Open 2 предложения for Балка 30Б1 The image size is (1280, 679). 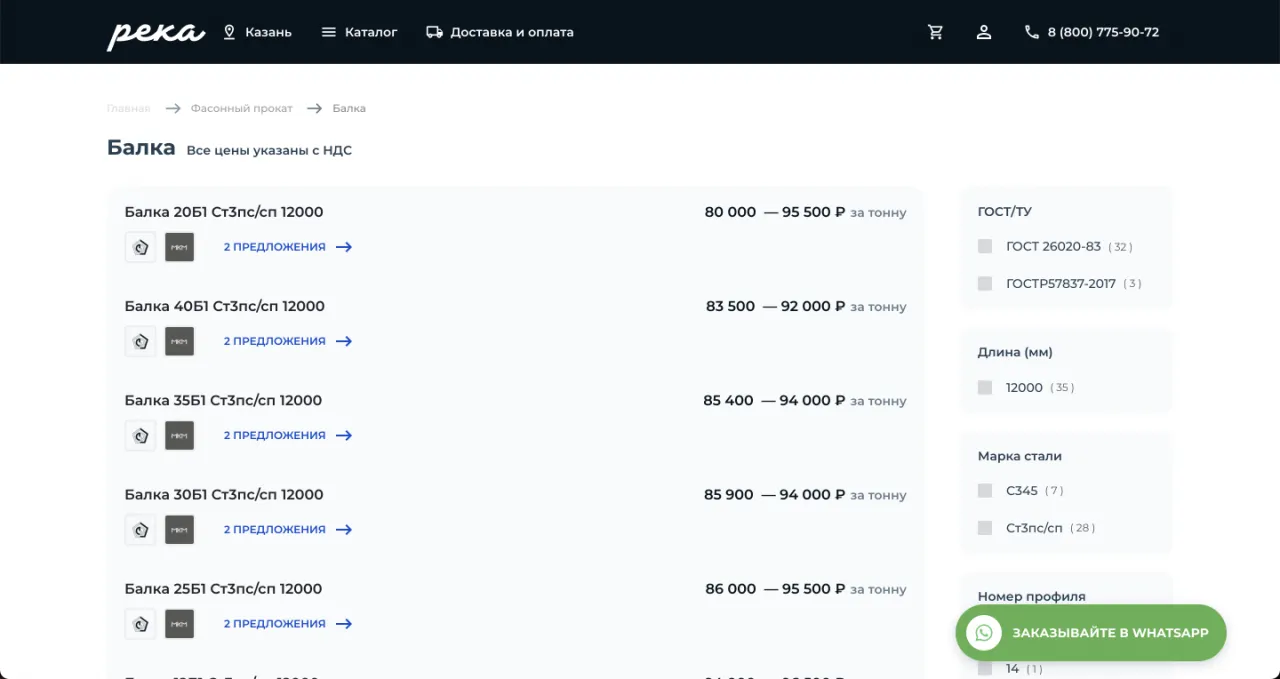click(275, 529)
